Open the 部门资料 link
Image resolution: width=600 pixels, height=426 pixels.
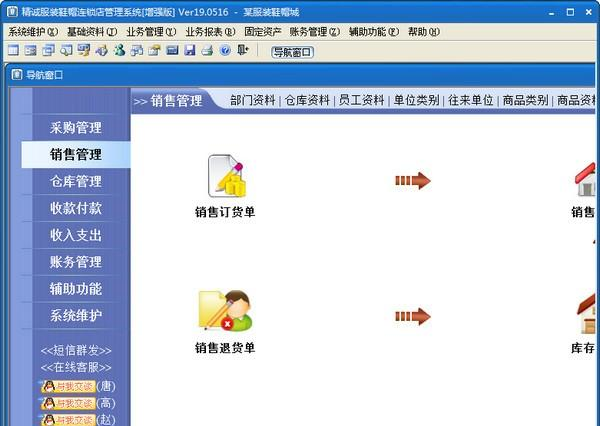(x=253, y=100)
